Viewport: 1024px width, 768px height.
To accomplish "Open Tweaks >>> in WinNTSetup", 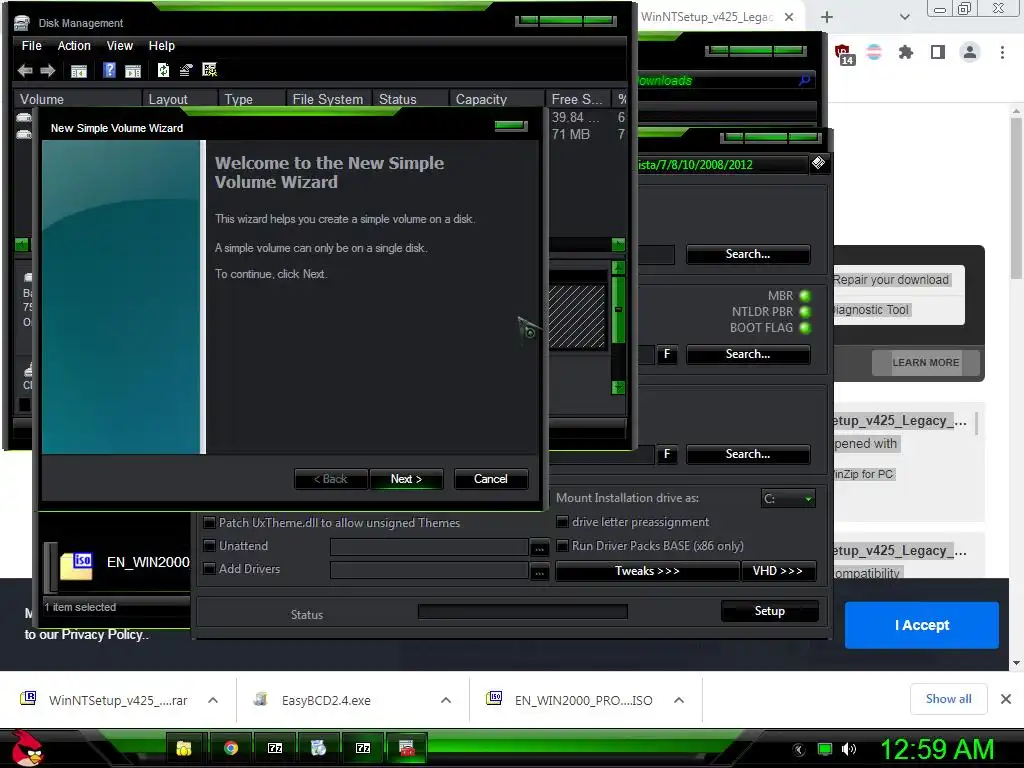I will click(x=647, y=571).
